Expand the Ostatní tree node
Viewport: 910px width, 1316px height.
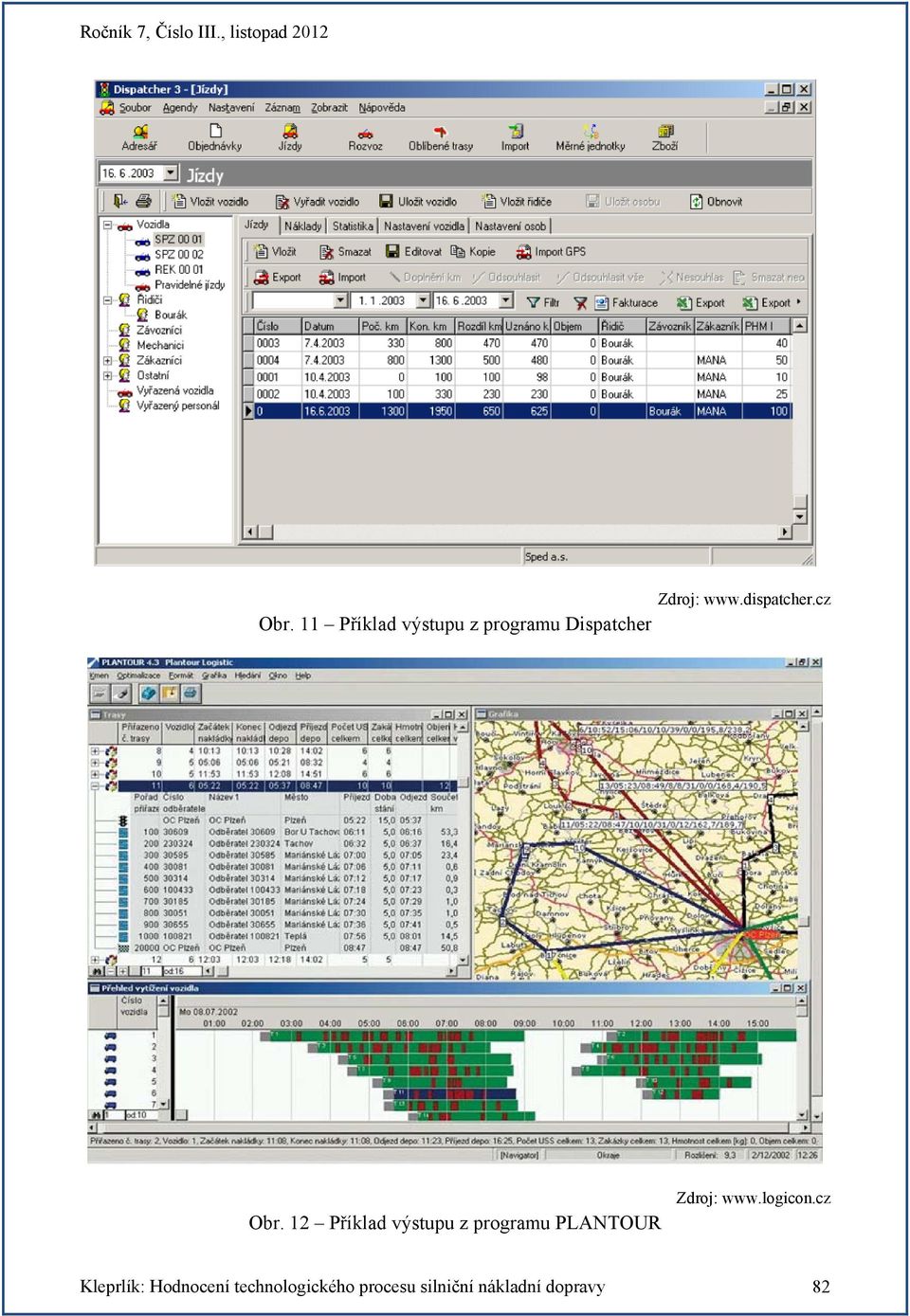click(108, 376)
